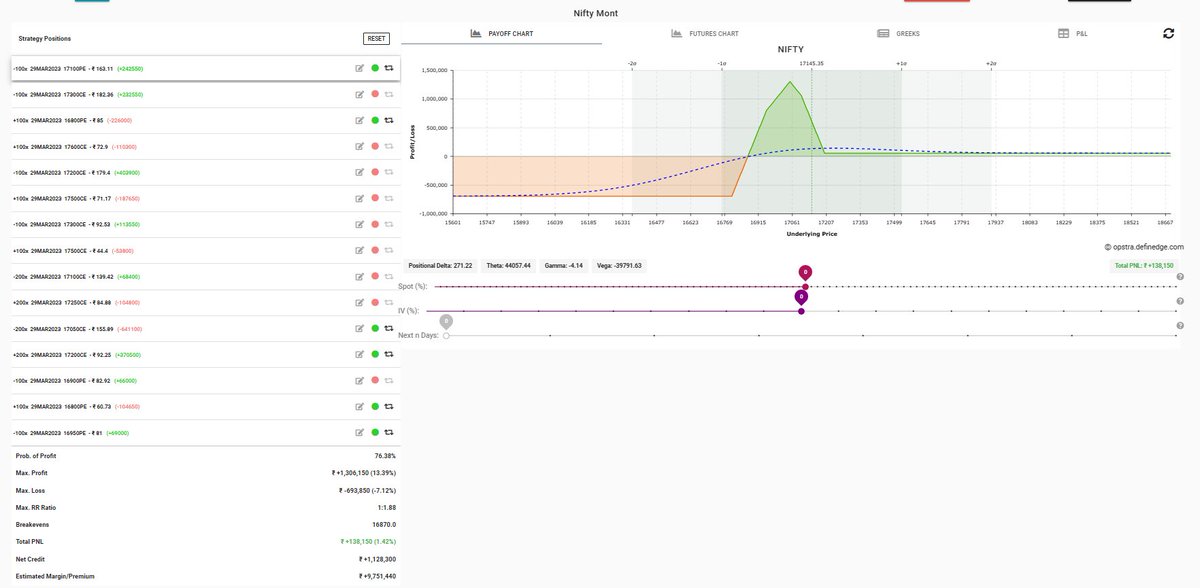This screenshot has width=1200, height=588.
Task: Reverse the 16800PE ₹85 position
Action: (x=389, y=120)
